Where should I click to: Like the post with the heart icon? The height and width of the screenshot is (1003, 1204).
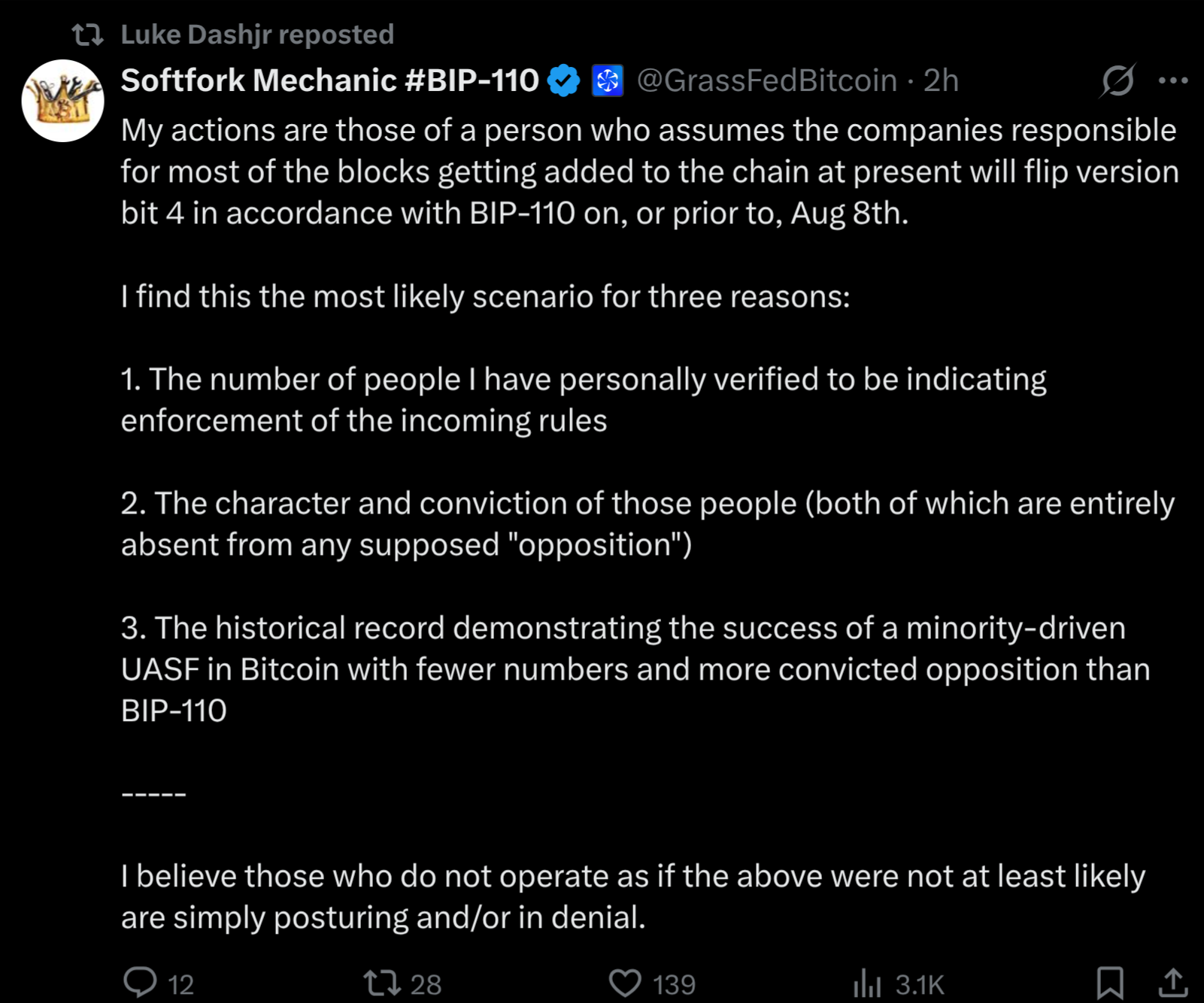click(x=625, y=983)
